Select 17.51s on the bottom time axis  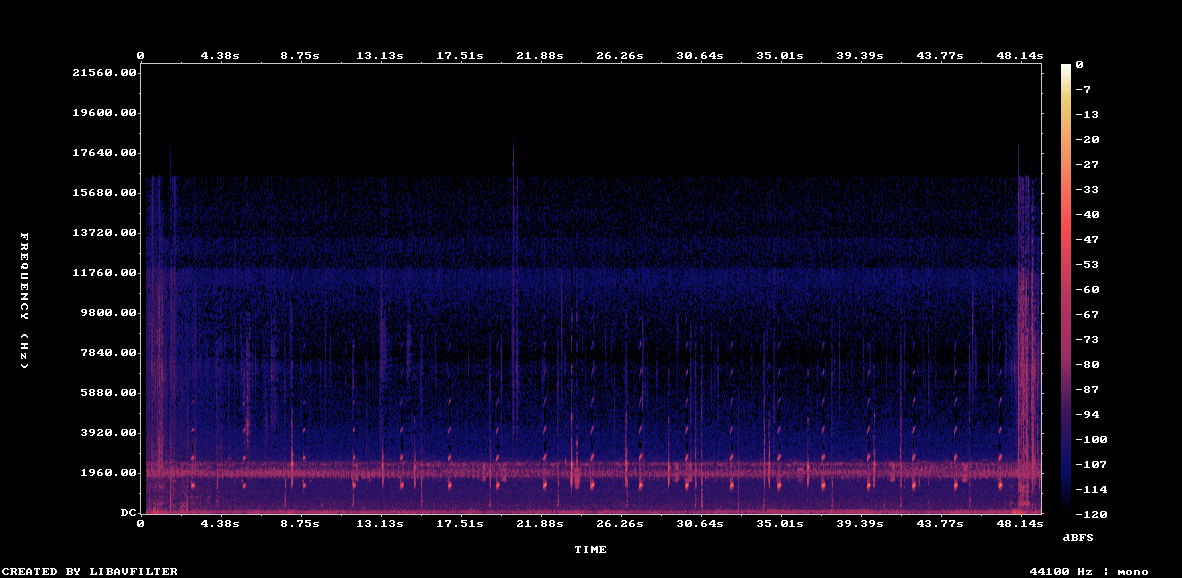coord(460,523)
